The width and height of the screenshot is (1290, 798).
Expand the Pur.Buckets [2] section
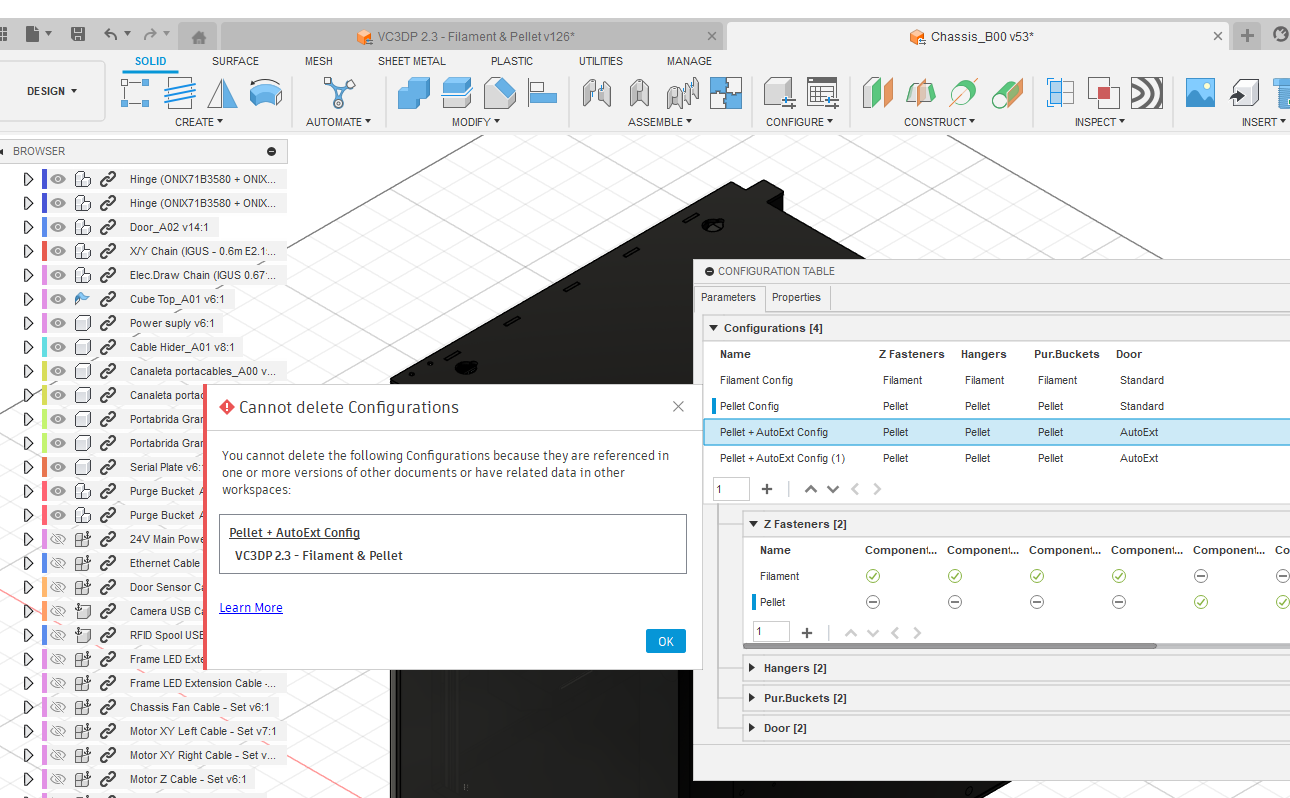[753, 698]
